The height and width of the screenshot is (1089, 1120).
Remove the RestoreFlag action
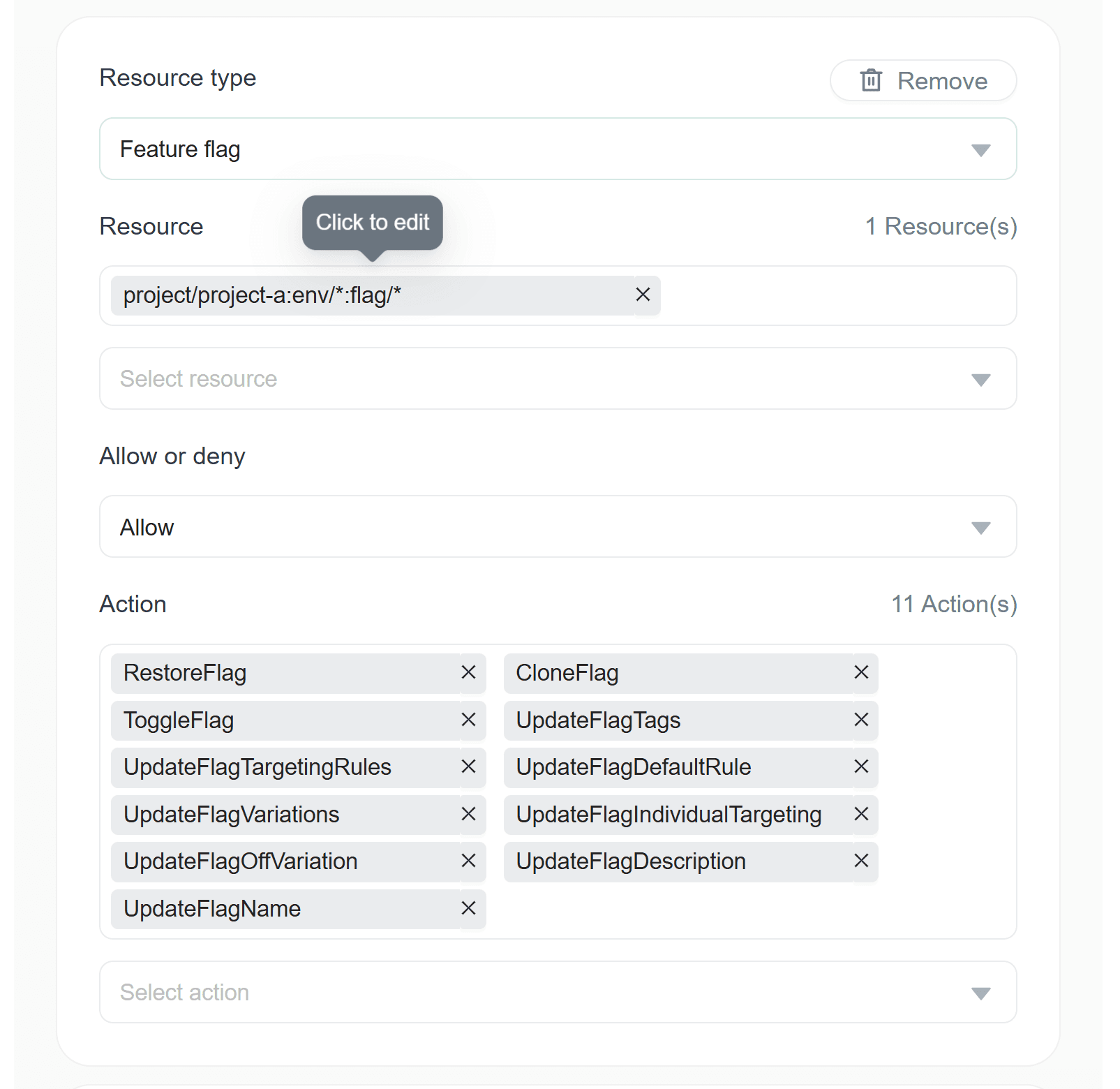click(x=468, y=673)
